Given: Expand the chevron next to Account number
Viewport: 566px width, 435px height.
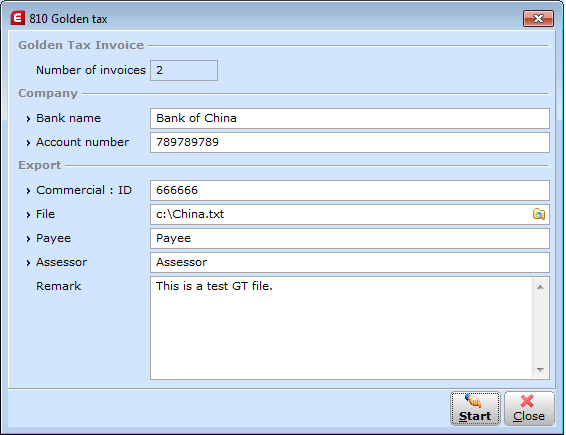Looking at the screenshot, I should (x=28, y=143).
